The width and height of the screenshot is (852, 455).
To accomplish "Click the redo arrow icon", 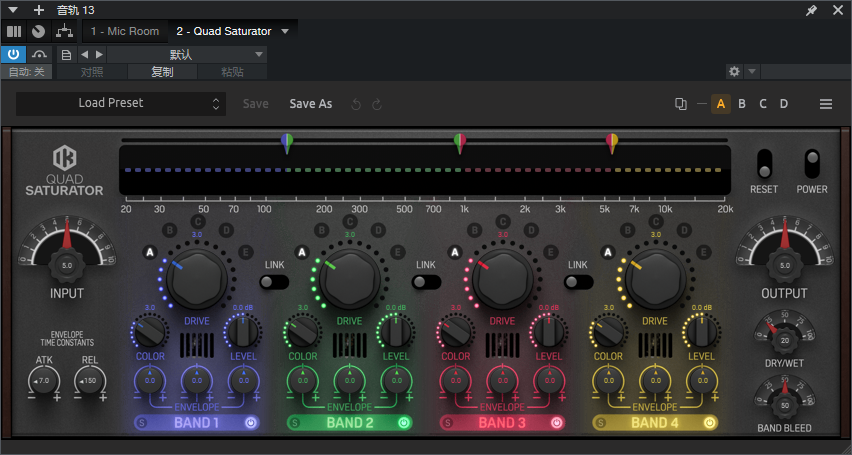I will click(x=377, y=104).
